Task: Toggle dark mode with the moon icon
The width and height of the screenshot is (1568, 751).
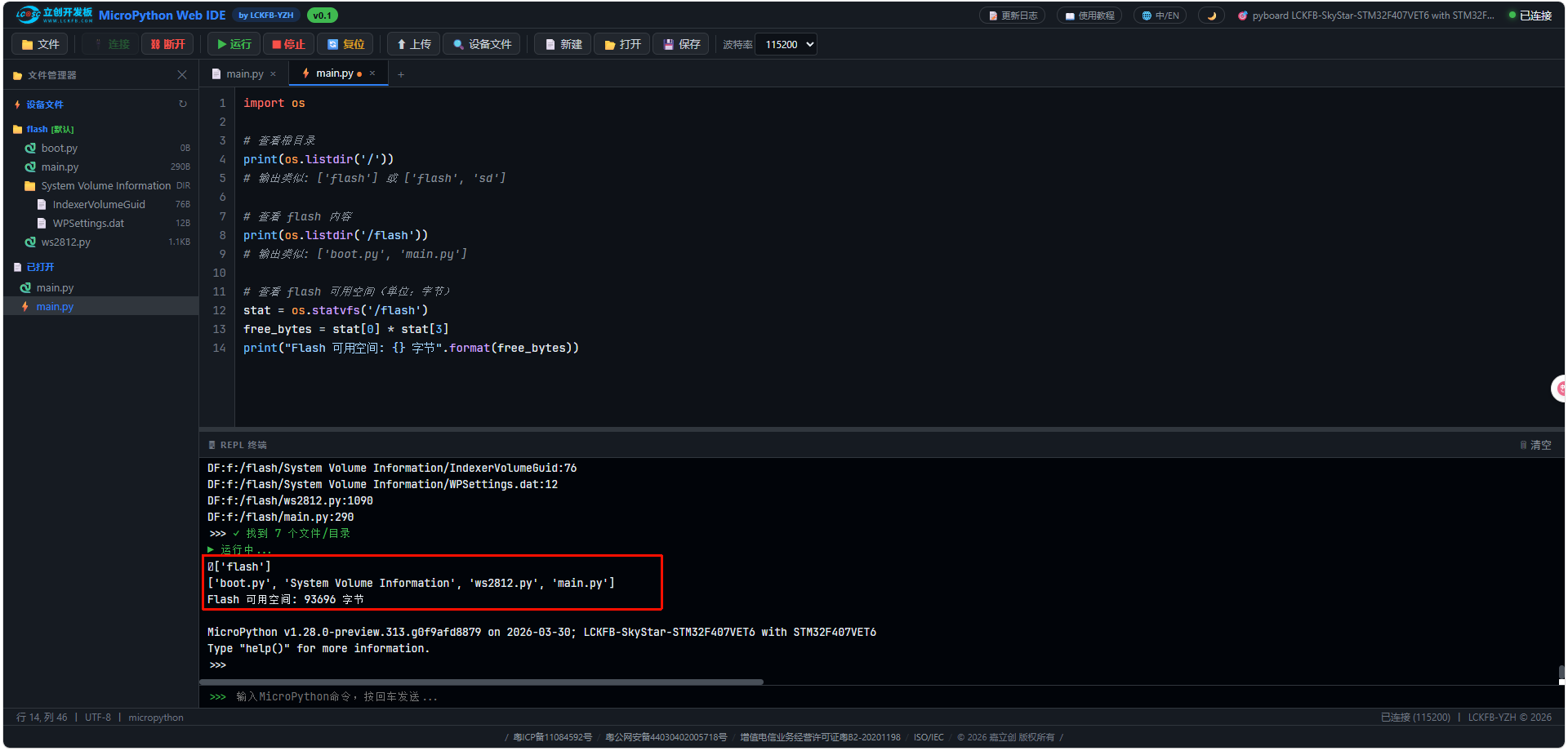Action: [1211, 16]
